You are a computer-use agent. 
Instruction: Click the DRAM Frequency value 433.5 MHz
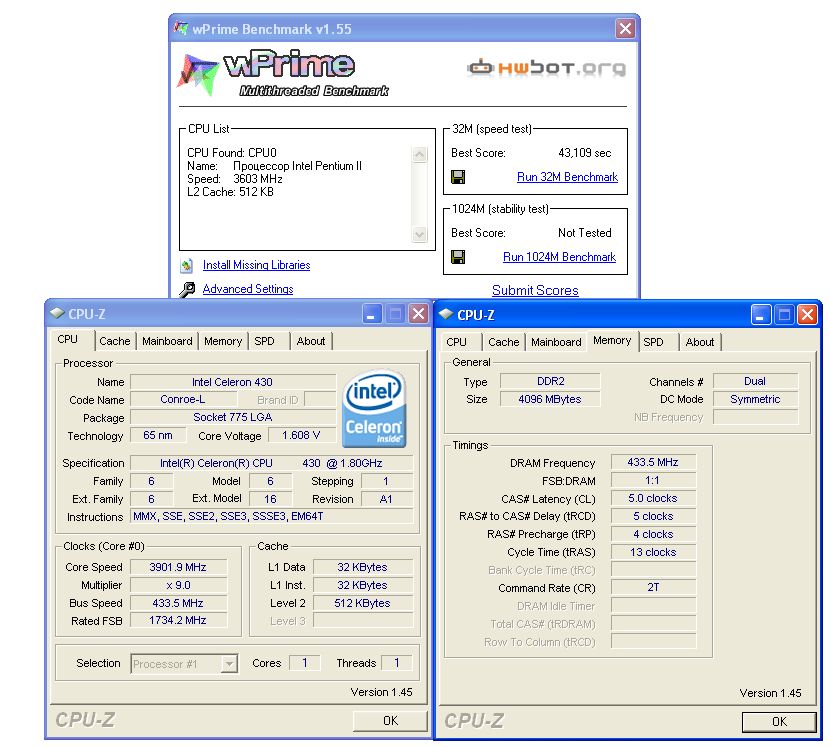pos(654,462)
